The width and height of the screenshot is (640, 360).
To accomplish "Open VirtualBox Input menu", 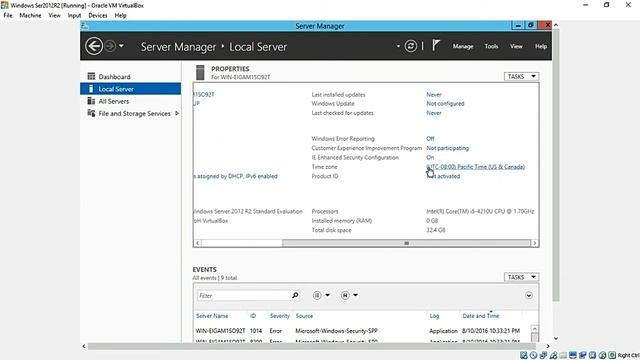I will coord(74,15).
